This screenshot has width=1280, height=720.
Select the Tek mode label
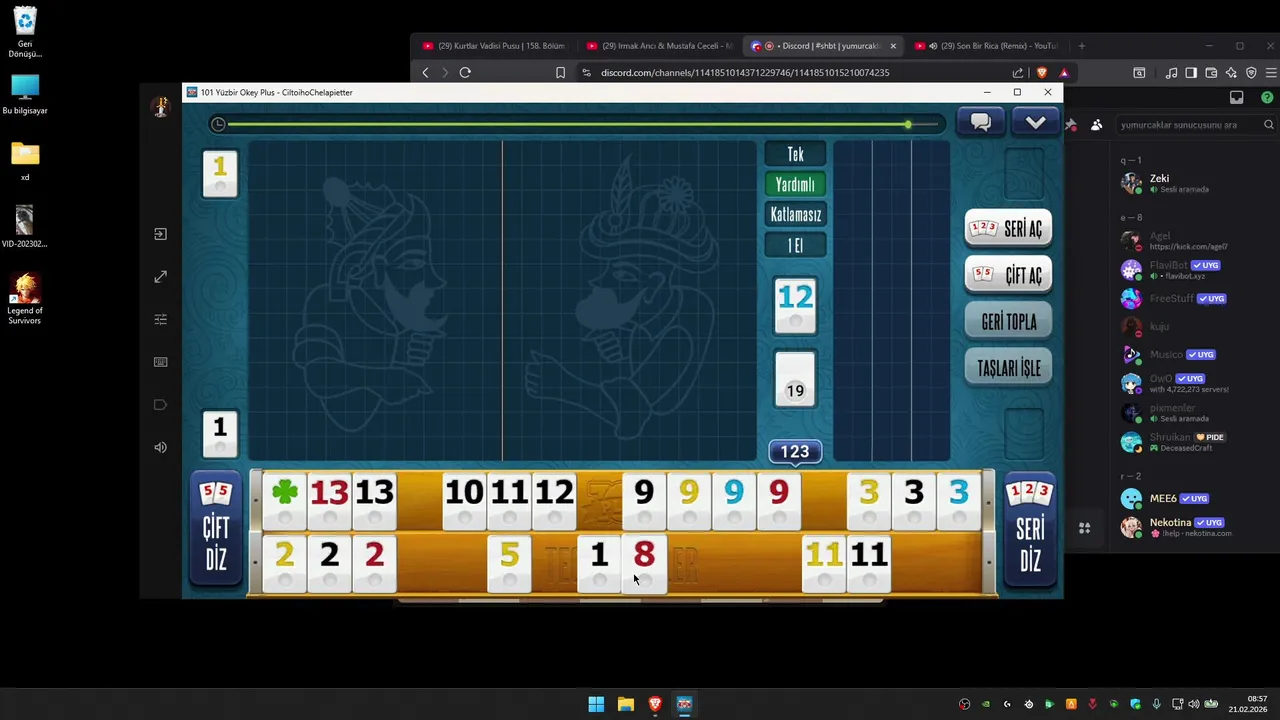pos(795,154)
